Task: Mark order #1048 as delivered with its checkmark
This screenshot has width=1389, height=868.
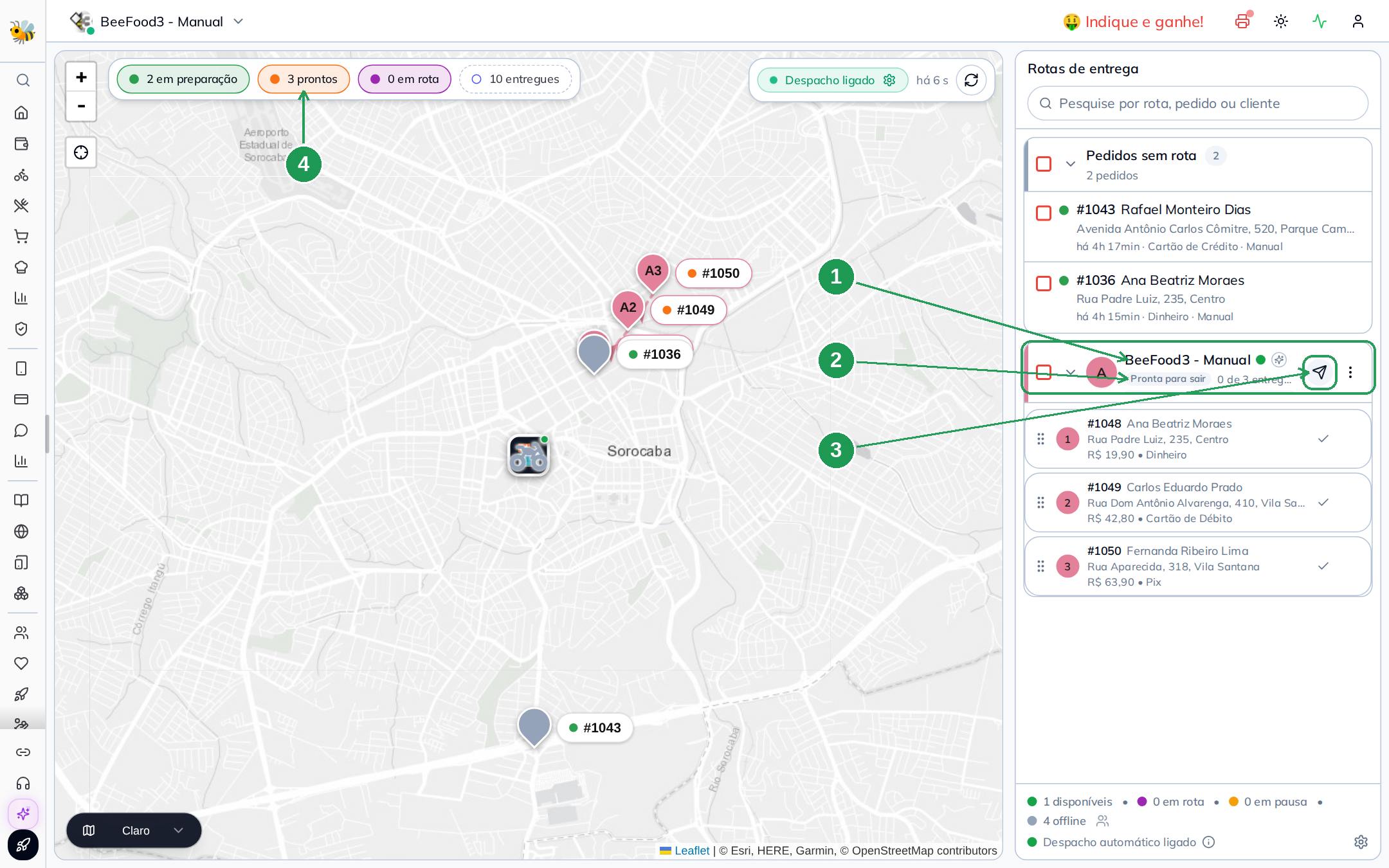Action: 1323,439
